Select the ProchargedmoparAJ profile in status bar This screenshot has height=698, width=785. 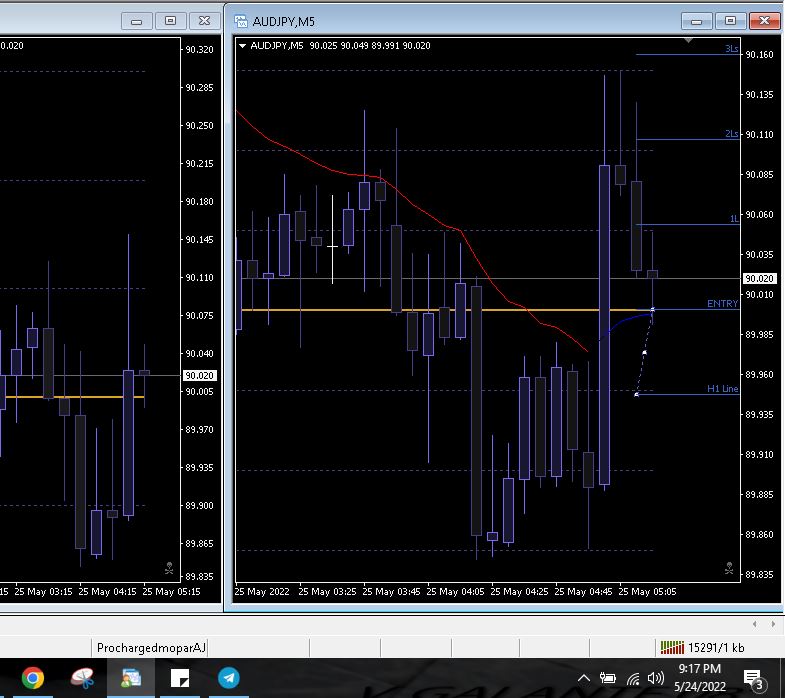(x=151, y=647)
